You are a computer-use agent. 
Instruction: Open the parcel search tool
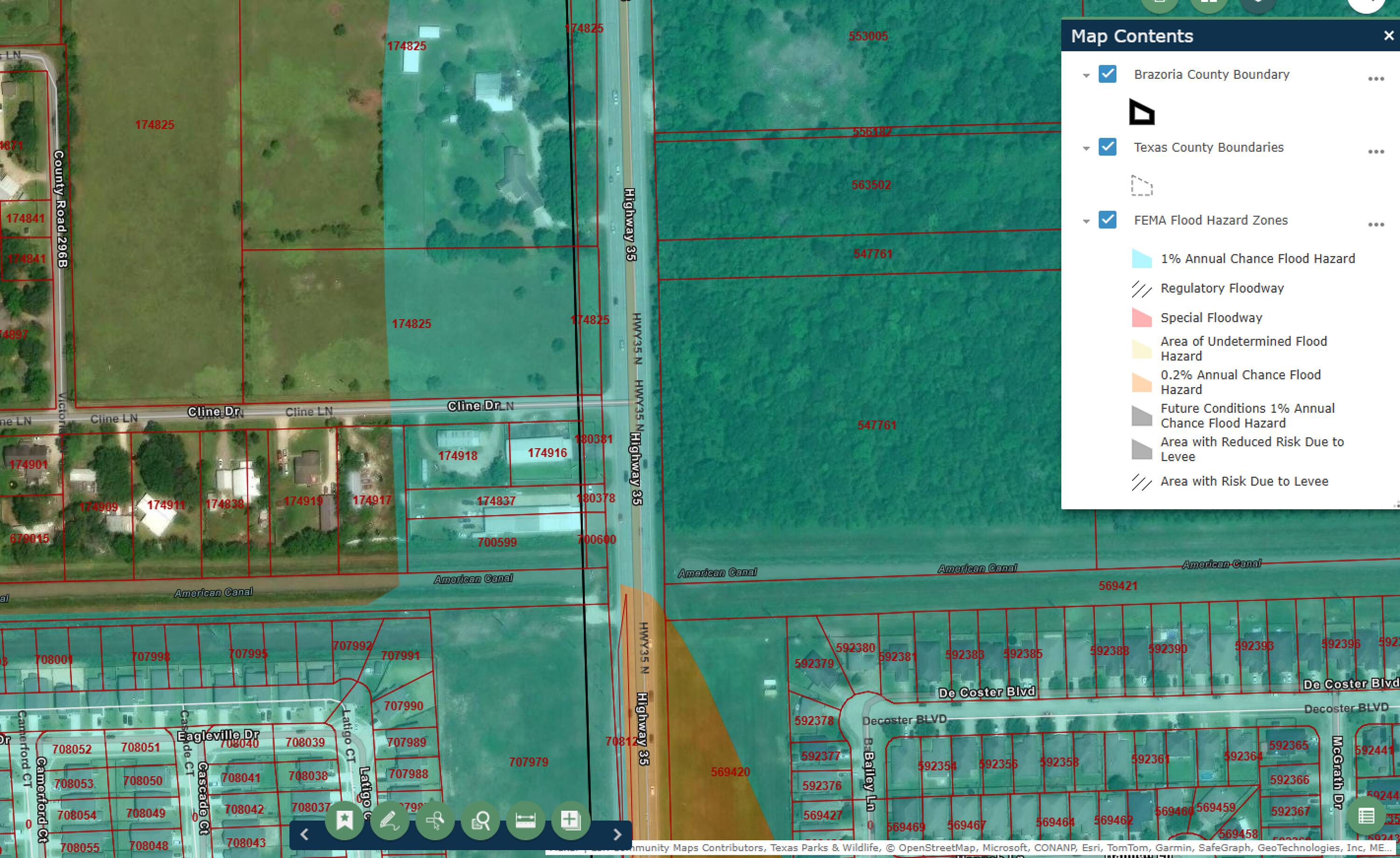coord(480,821)
